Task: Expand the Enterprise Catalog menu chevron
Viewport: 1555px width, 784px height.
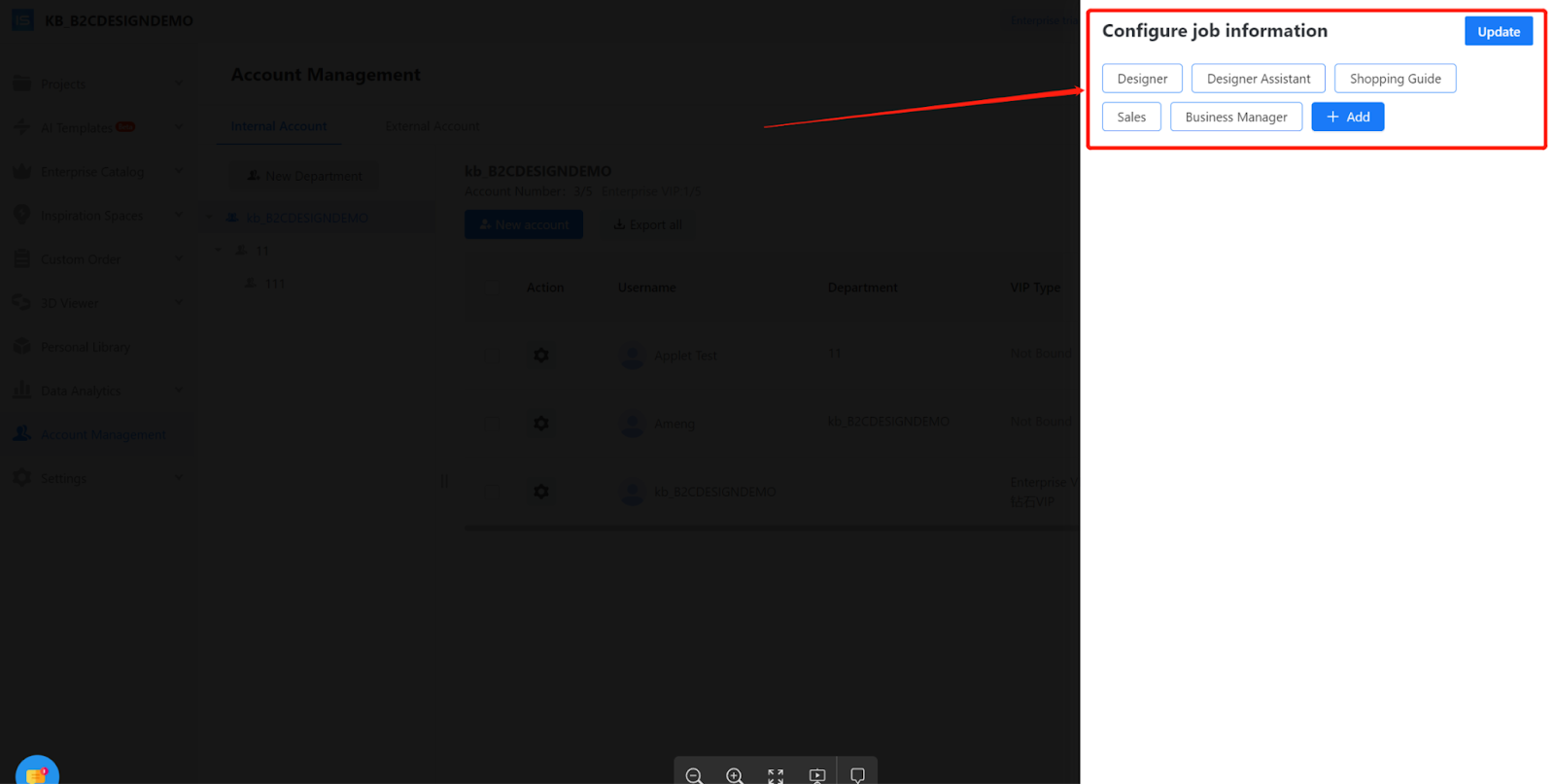Action: tap(178, 171)
